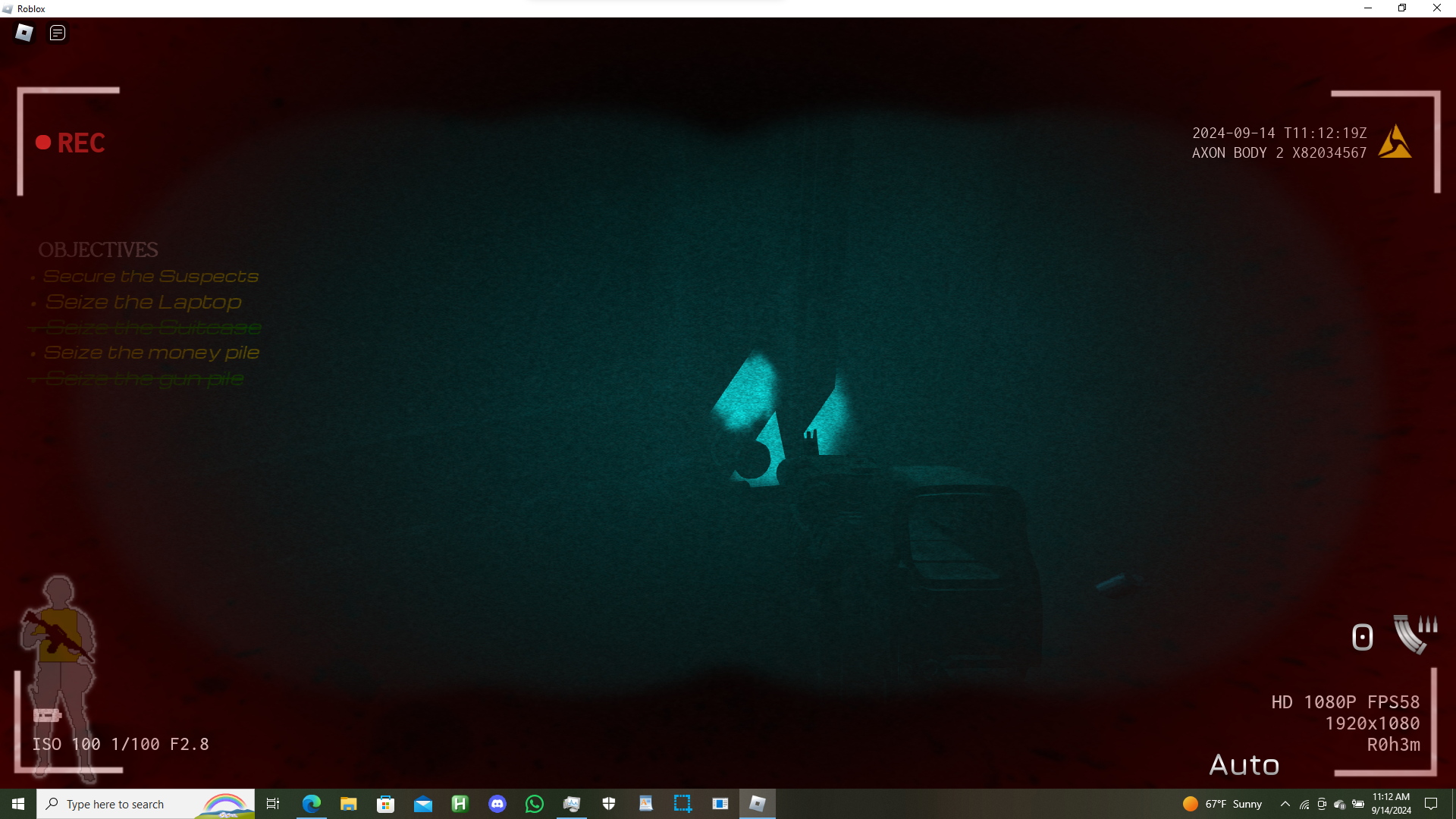Open Discord from the taskbar

[497, 804]
